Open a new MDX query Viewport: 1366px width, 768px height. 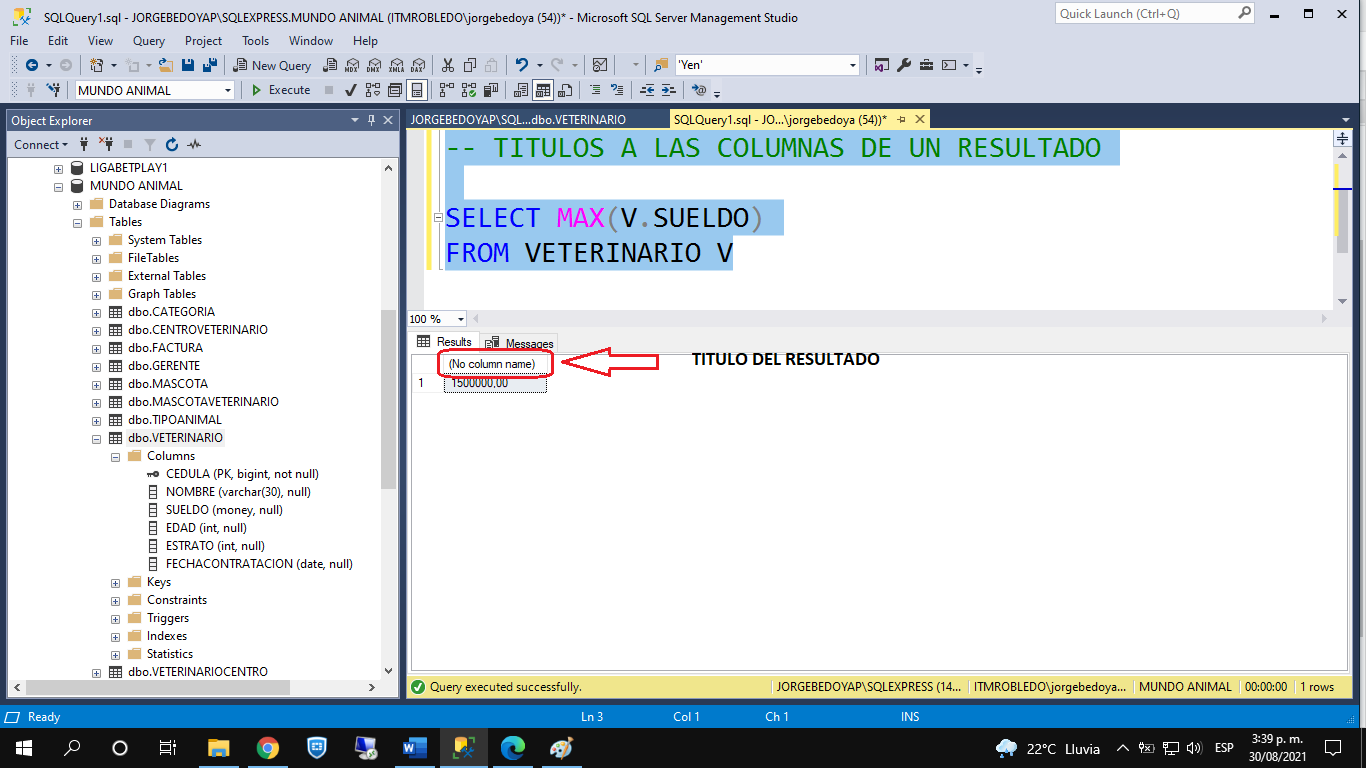pyautogui.click(x=352, y=65)
